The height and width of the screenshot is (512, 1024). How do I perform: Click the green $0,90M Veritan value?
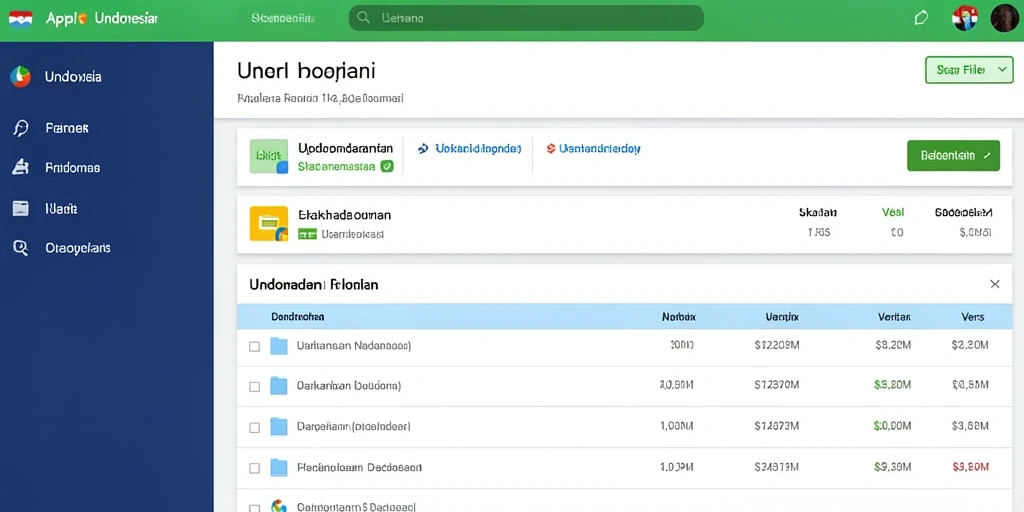(892, 426)
